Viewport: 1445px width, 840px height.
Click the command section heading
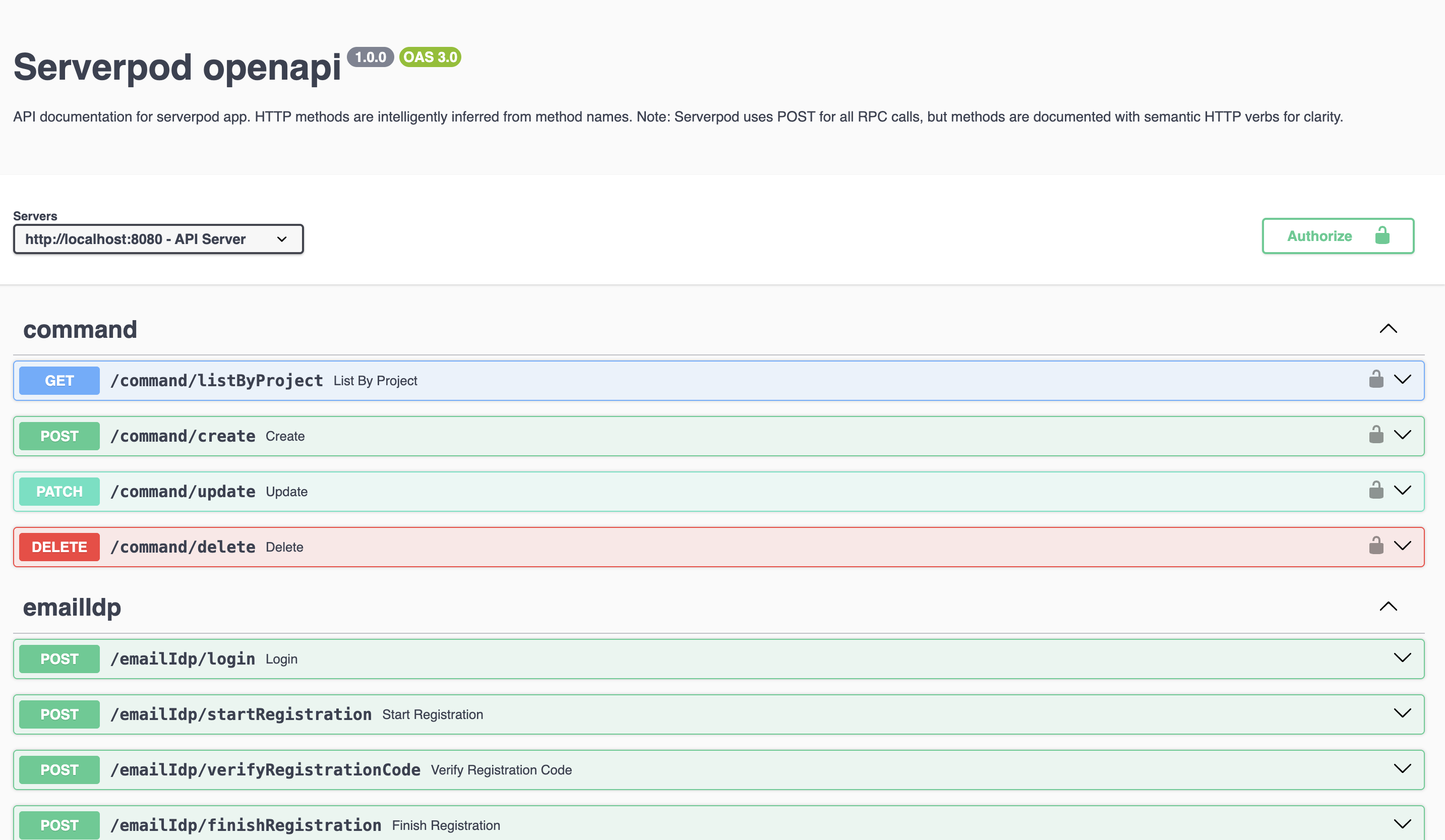pyautogui.click(x=80, y=330)
